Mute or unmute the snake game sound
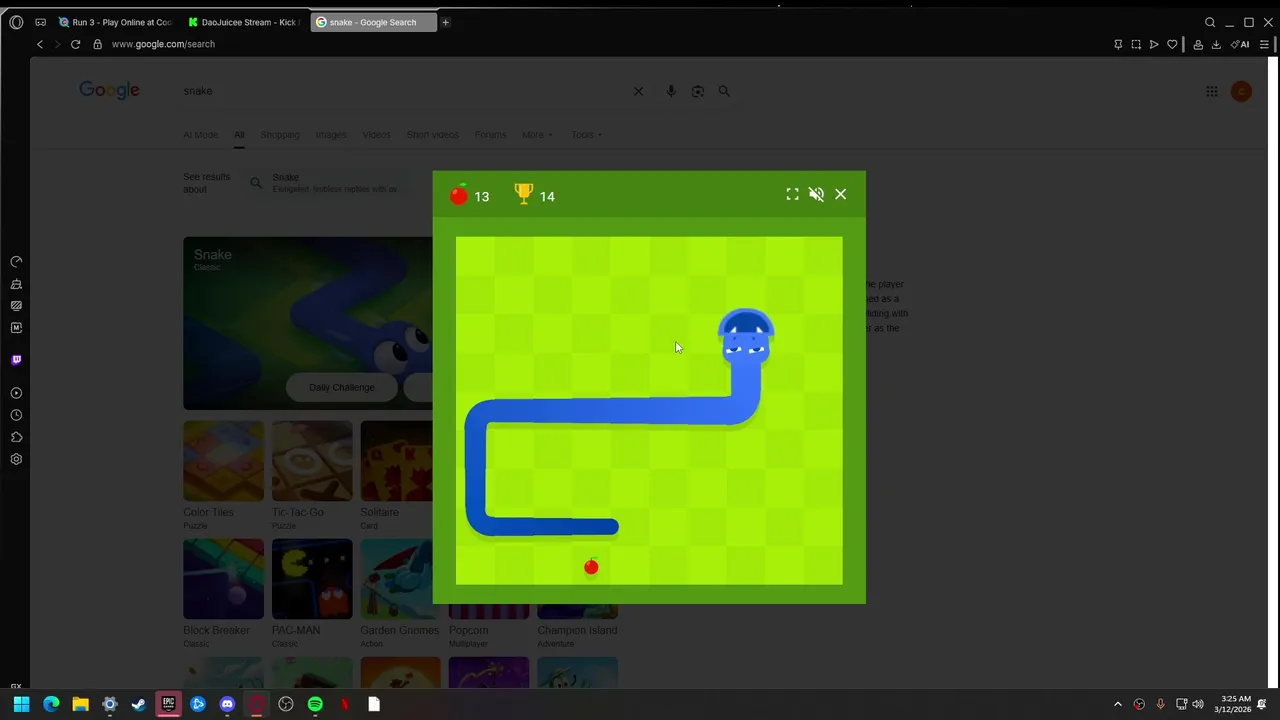1280x720 pixels. [816, 194]
